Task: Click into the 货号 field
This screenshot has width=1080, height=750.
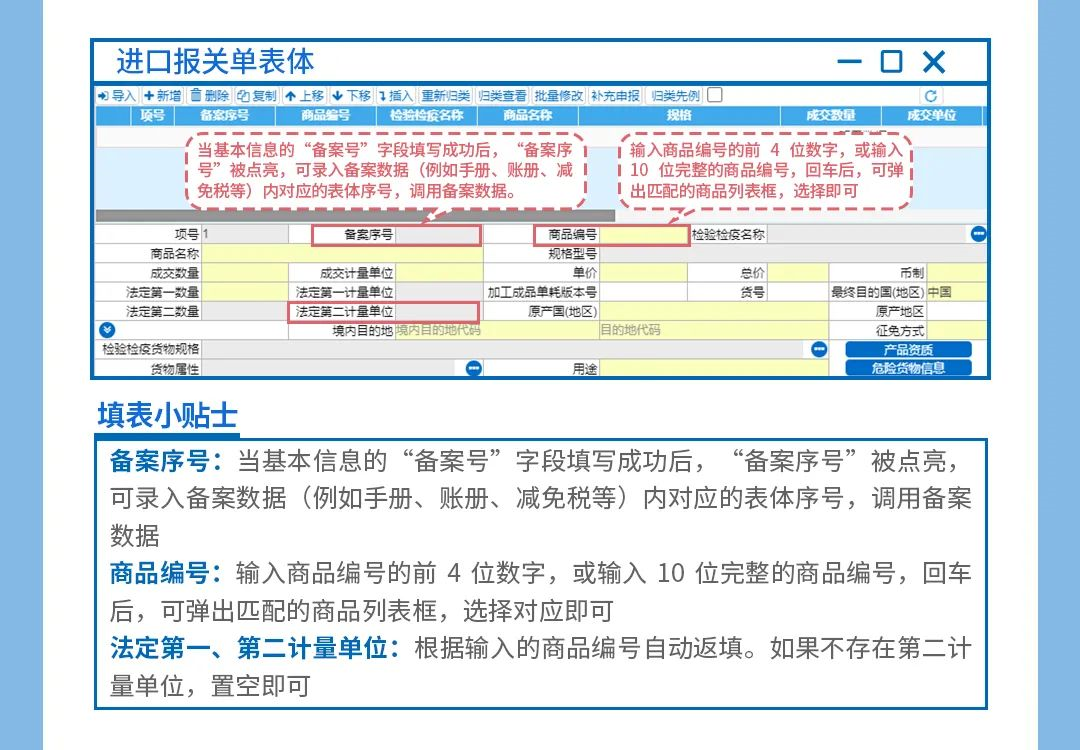Action: coord(798,292)
